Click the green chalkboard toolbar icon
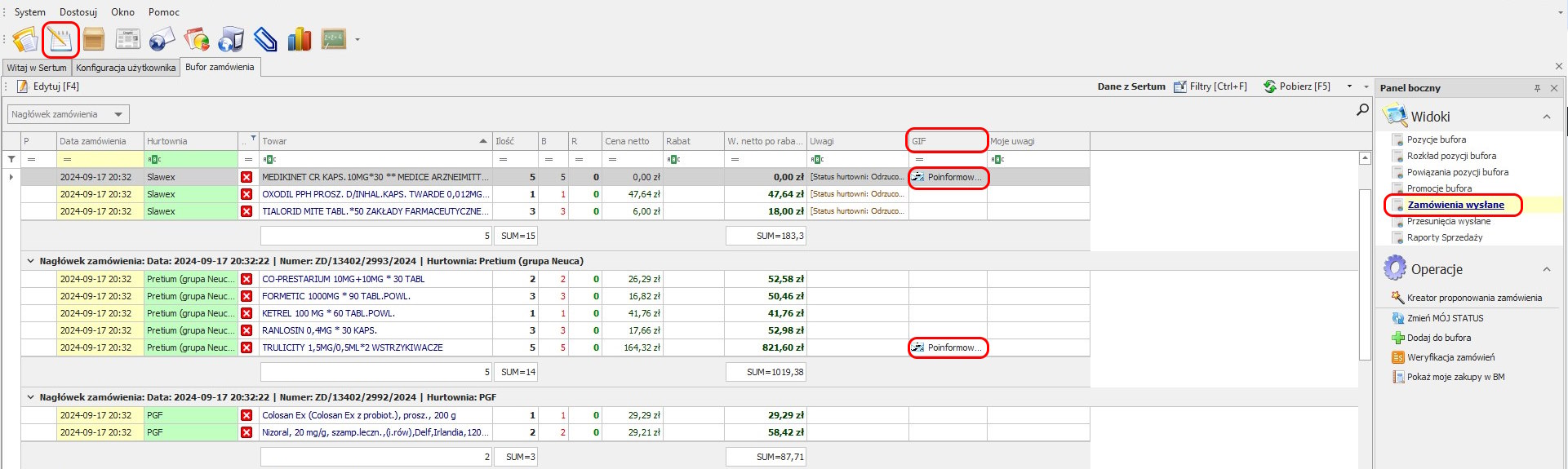Screen dimensions: 1568x469 334,38
